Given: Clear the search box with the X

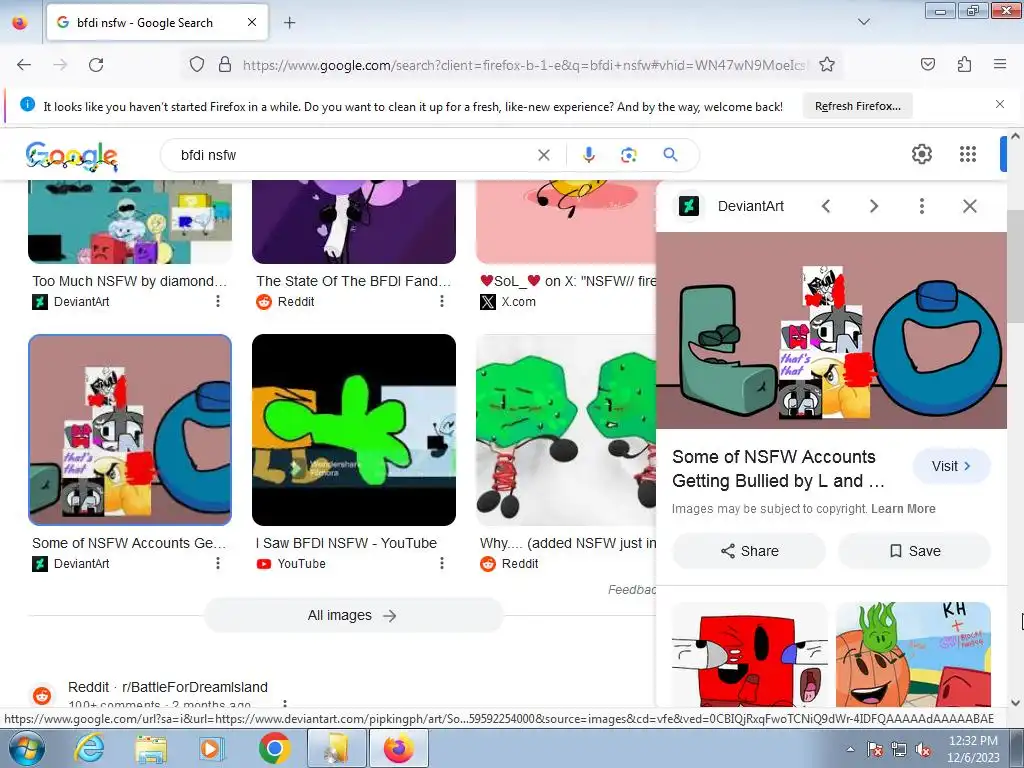Looking at the screenshot, I should click(x=543, y=155).
